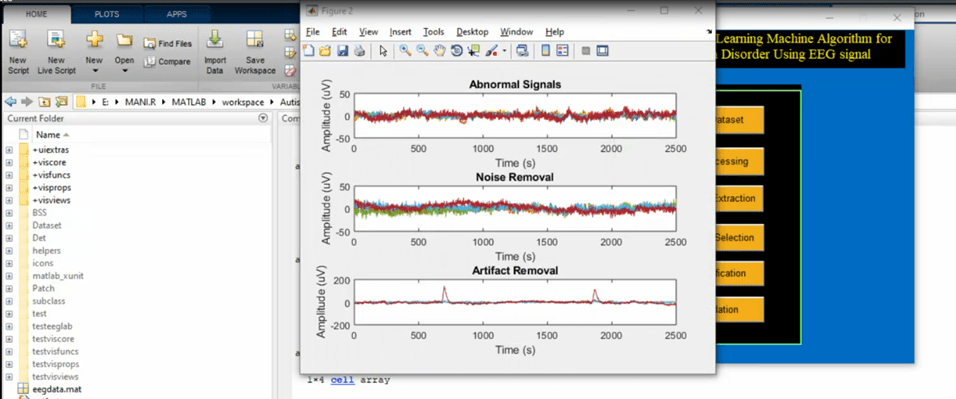Expand the +viscore folder
The width and height of the screenshot is (956, 399).
click(x=9, y=162)
